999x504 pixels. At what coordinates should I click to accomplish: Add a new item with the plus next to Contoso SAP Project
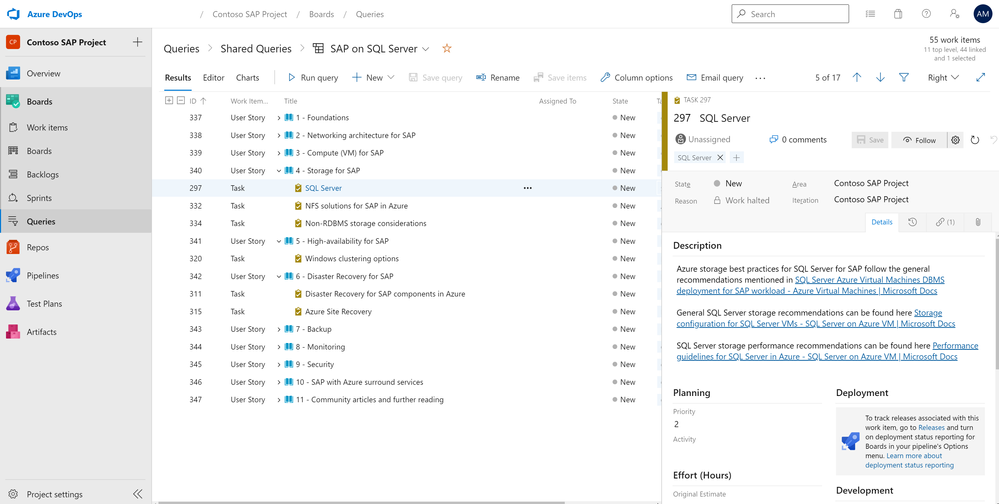[137, 42]
